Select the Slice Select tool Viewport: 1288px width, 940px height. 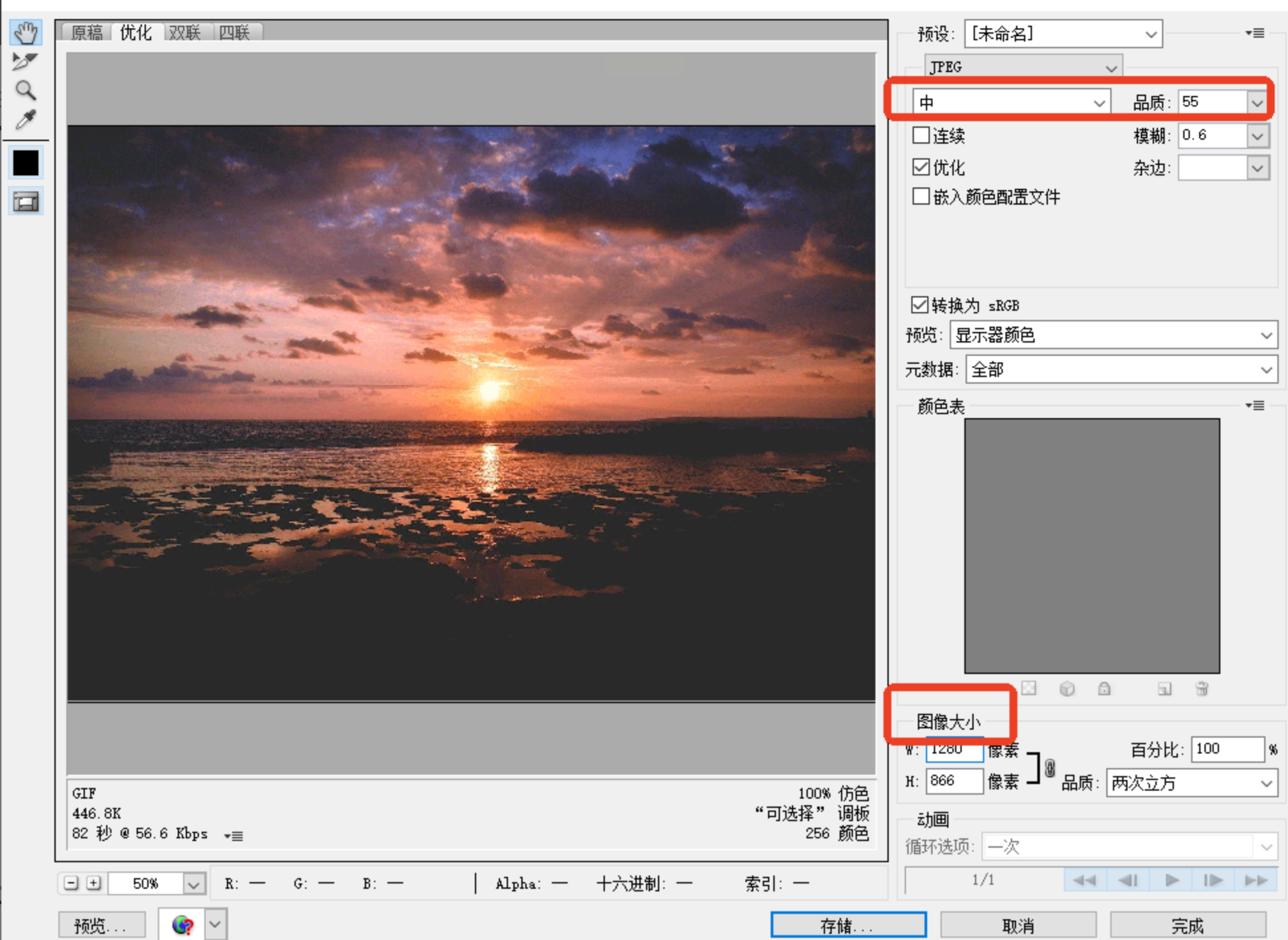tap(25, 61)
